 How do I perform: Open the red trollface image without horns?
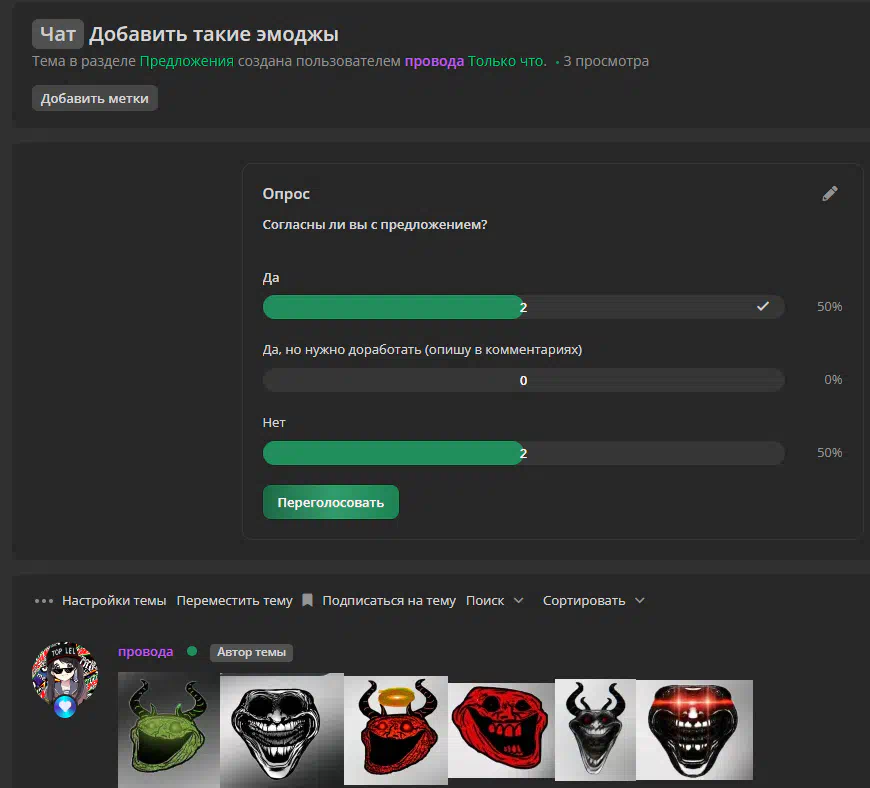coord(501,730)
